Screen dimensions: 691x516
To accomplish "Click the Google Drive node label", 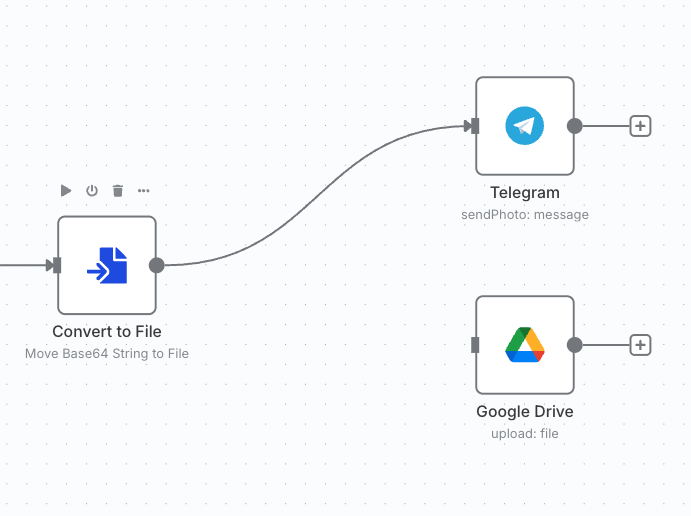I will [x=525, y=412].
